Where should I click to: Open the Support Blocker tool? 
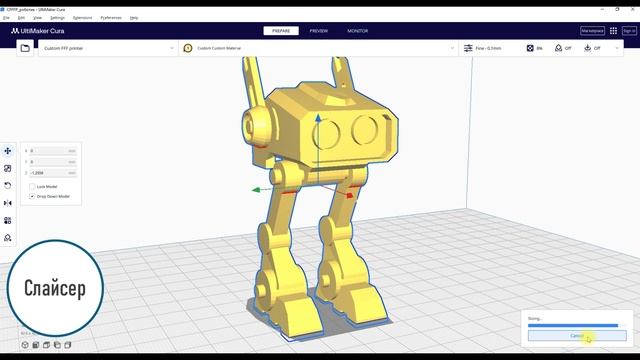pos(8,238)
